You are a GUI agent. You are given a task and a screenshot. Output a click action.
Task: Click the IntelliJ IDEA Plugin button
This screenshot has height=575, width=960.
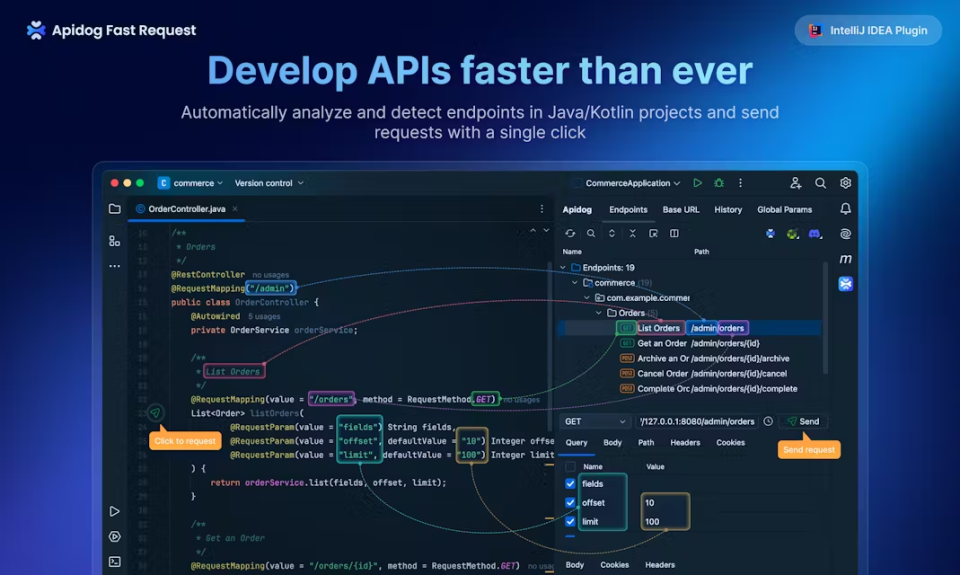tap(868, 30)
